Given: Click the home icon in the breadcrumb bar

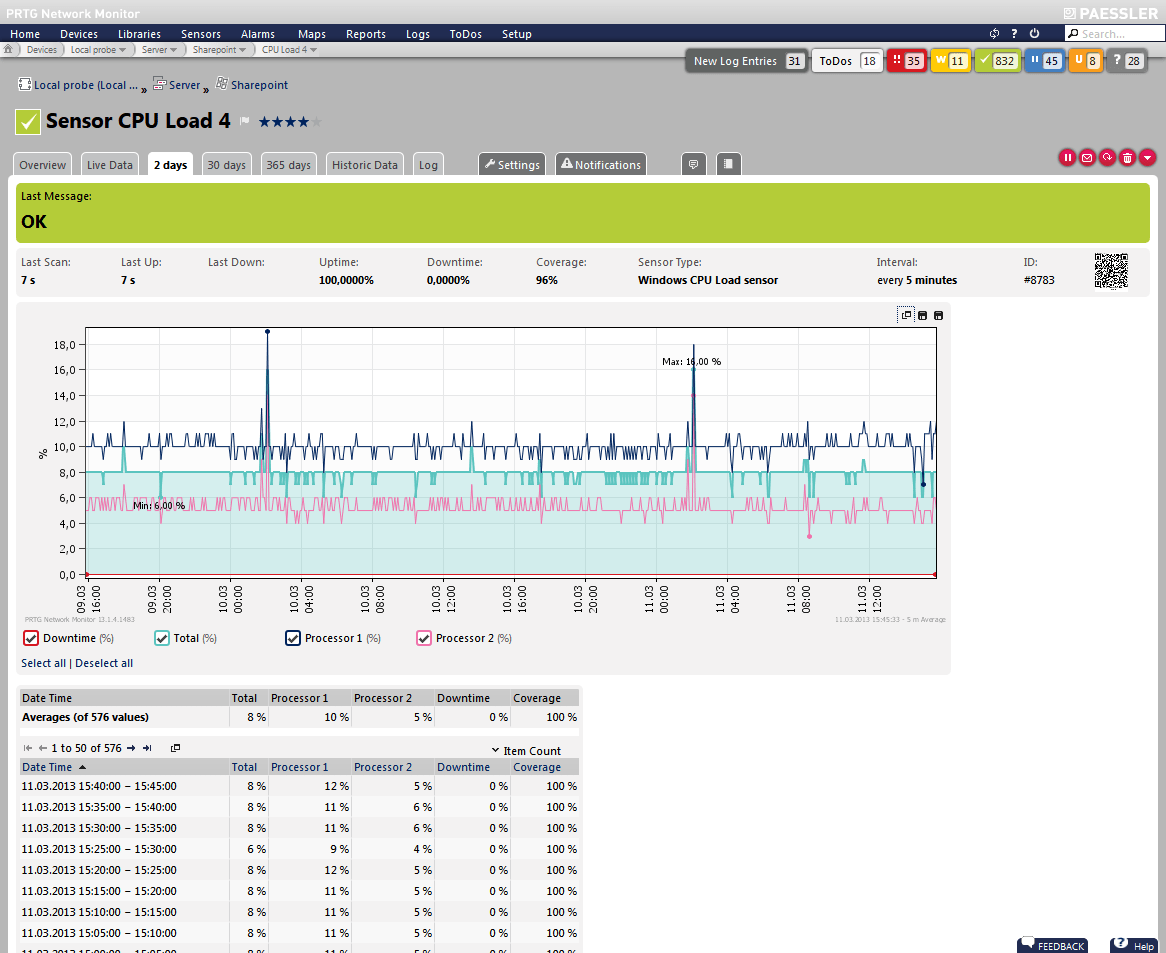Looking at the screenshot, I should [x=8, y=49].
